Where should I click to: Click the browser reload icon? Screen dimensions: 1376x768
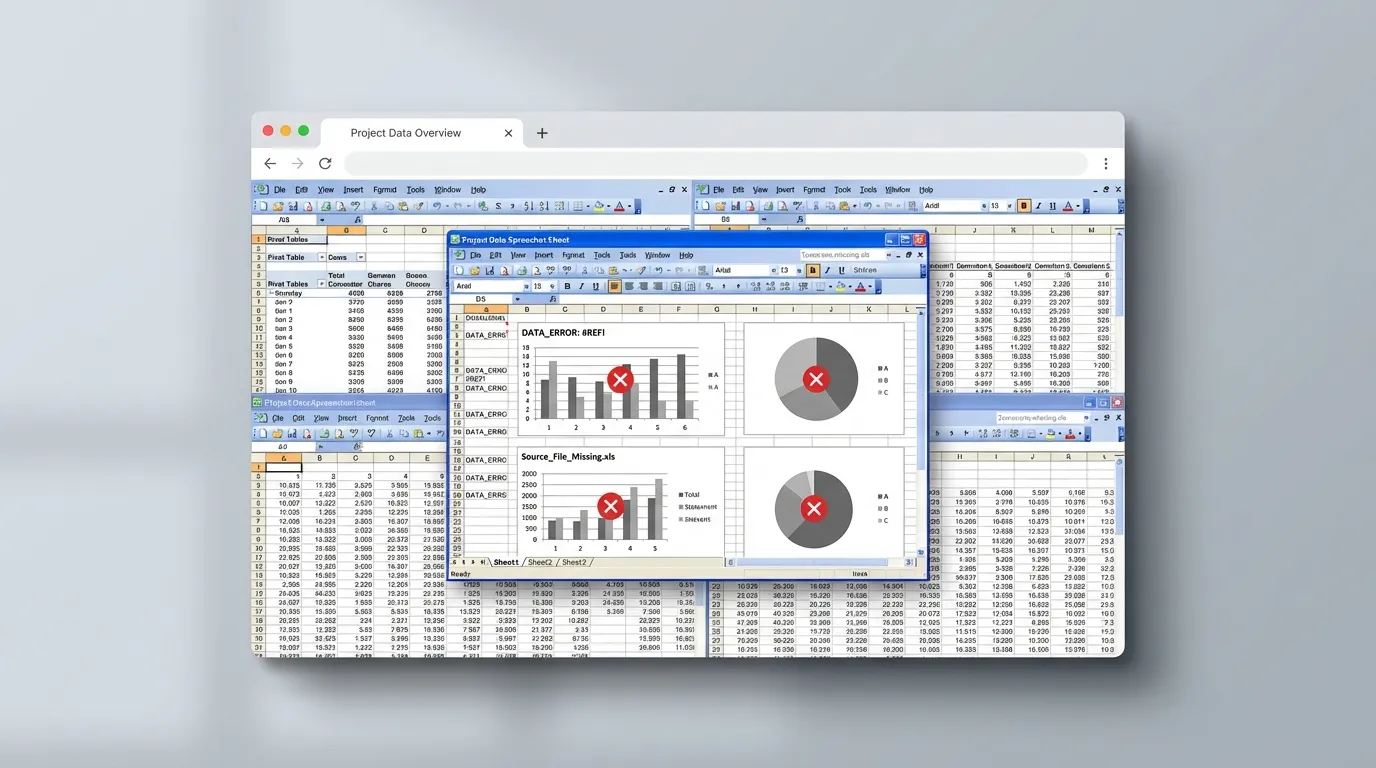pyautogui.click(x=325, y=164)
